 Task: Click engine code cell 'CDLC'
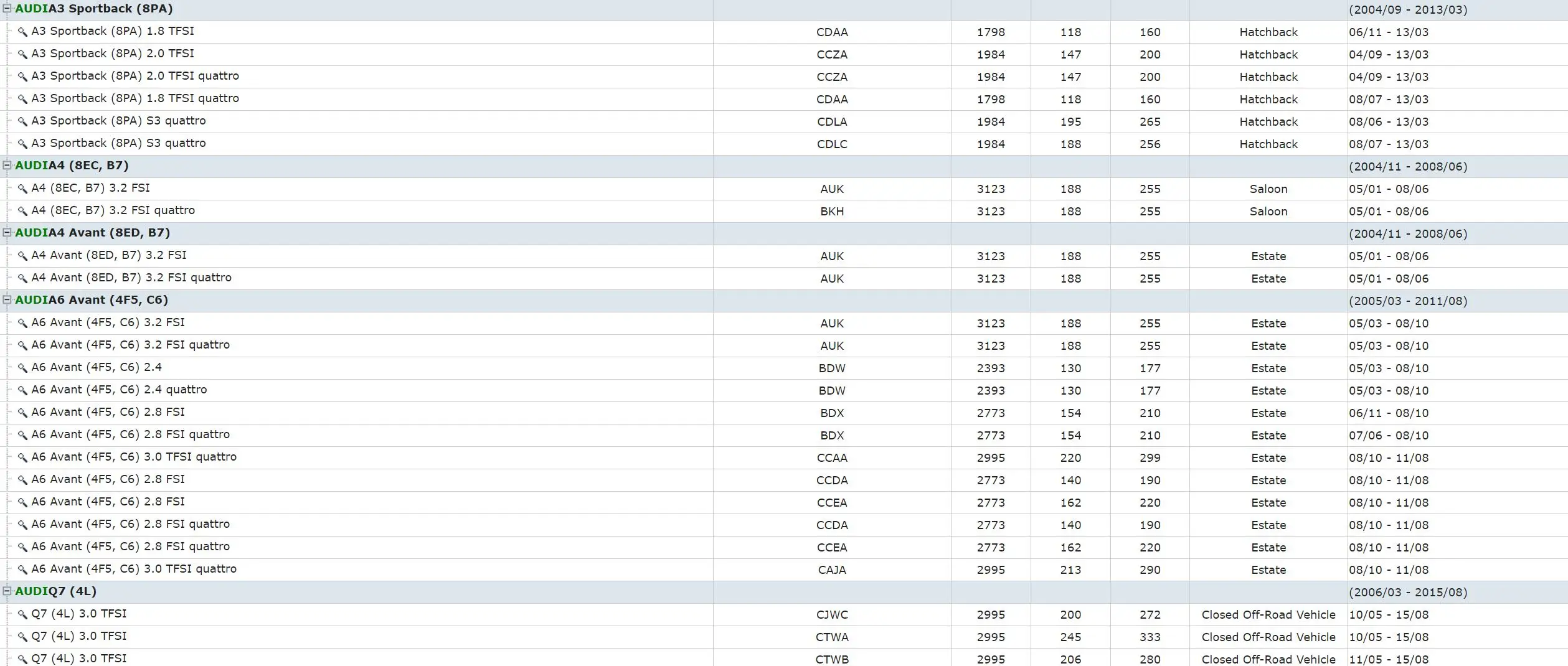click(x=832, y=144)
